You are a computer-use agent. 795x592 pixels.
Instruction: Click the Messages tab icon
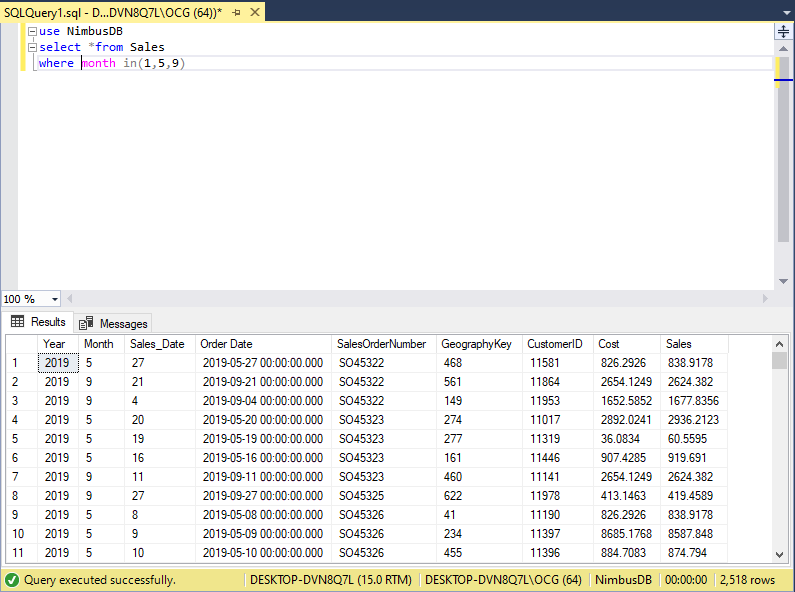pos(86,323)
